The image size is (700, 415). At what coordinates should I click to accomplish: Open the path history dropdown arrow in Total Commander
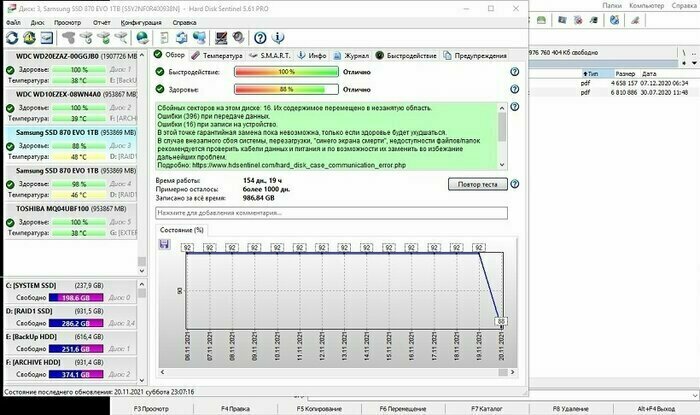pos(694,63)
